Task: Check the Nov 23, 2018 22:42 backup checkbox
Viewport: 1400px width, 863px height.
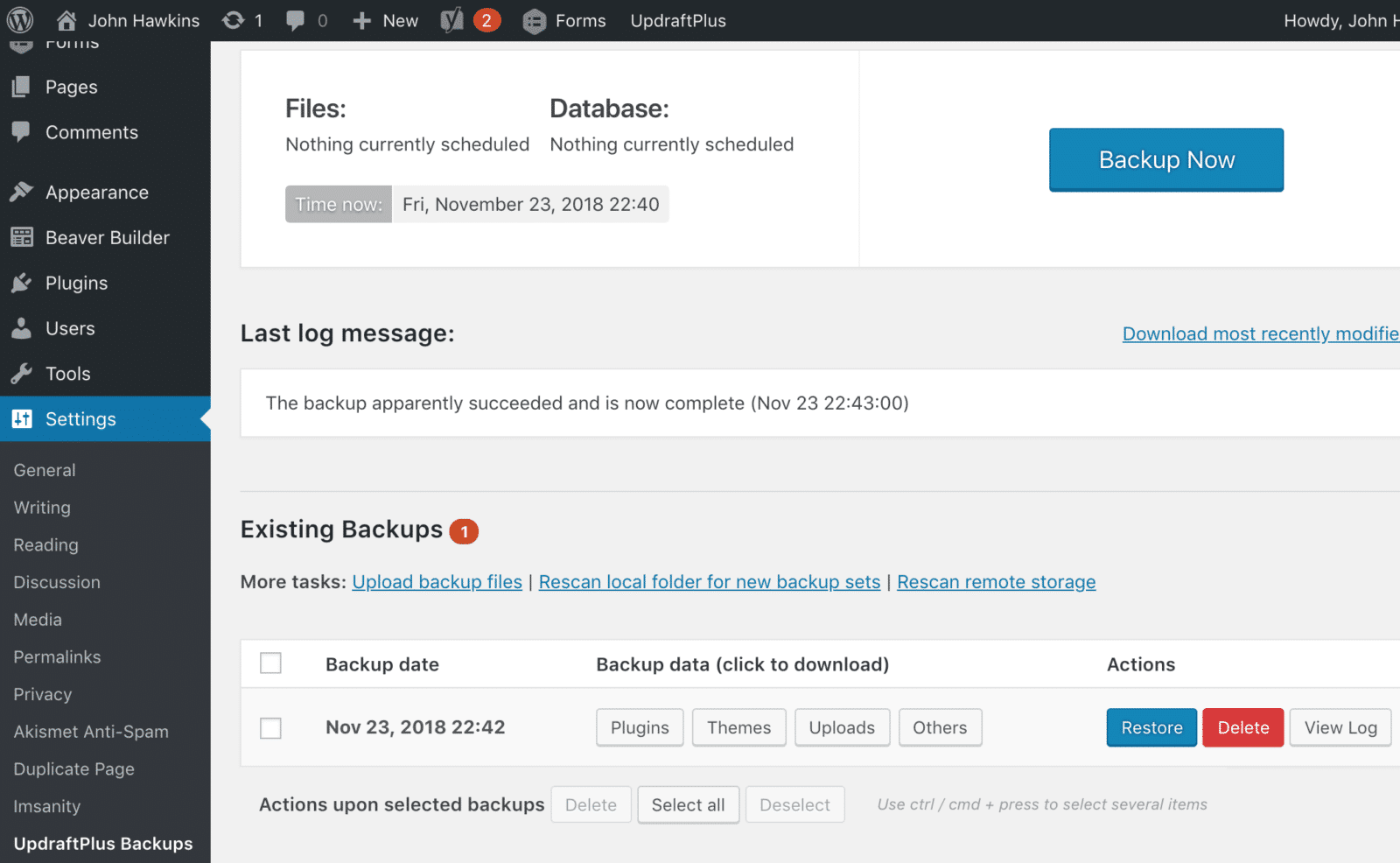Action: coord(271,728)
